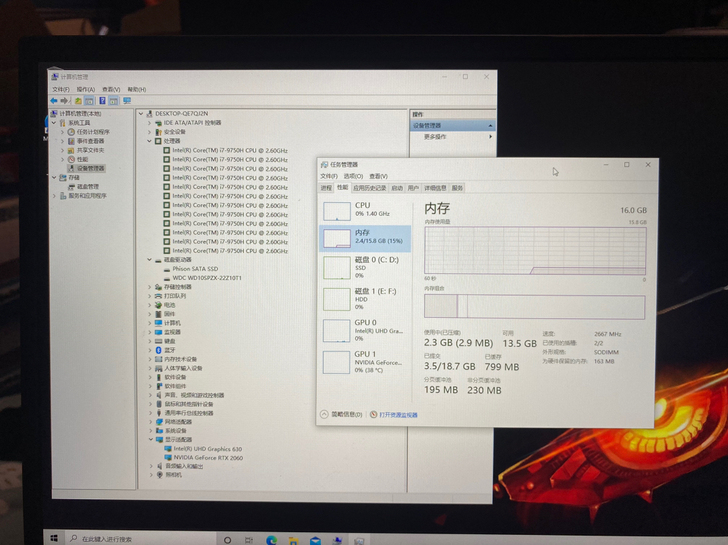Viewport: 728px width, 545px height.
Task: Expand the 存储控制器 node
Action: (x=150, y=287)
